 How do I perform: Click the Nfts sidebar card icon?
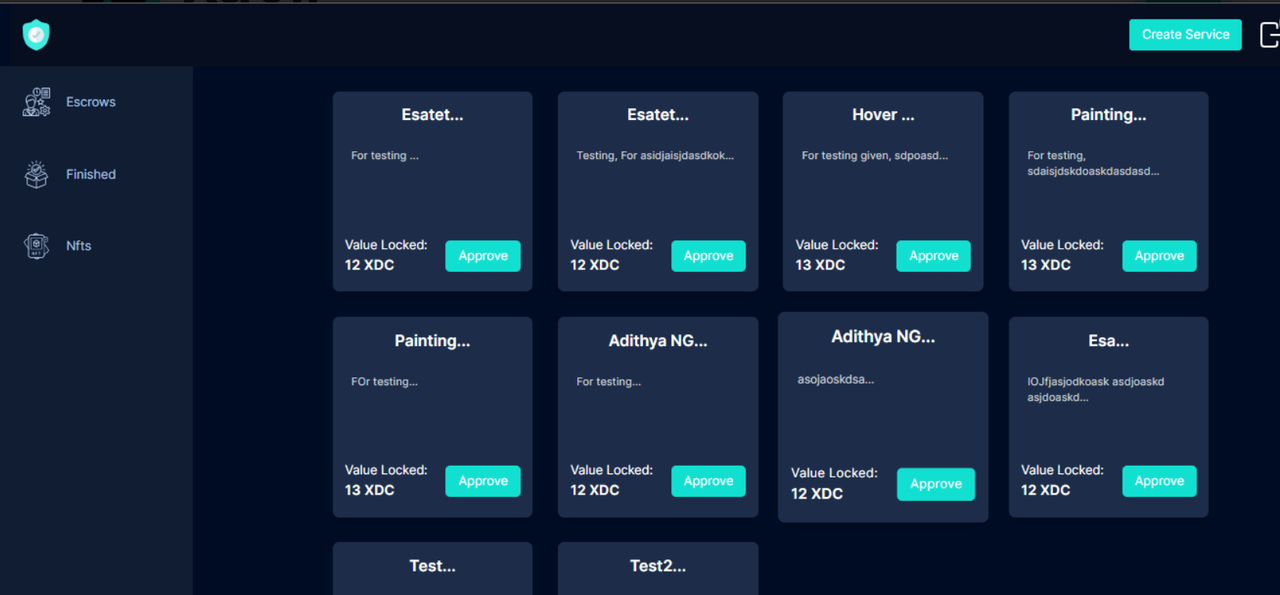[37, 246]
